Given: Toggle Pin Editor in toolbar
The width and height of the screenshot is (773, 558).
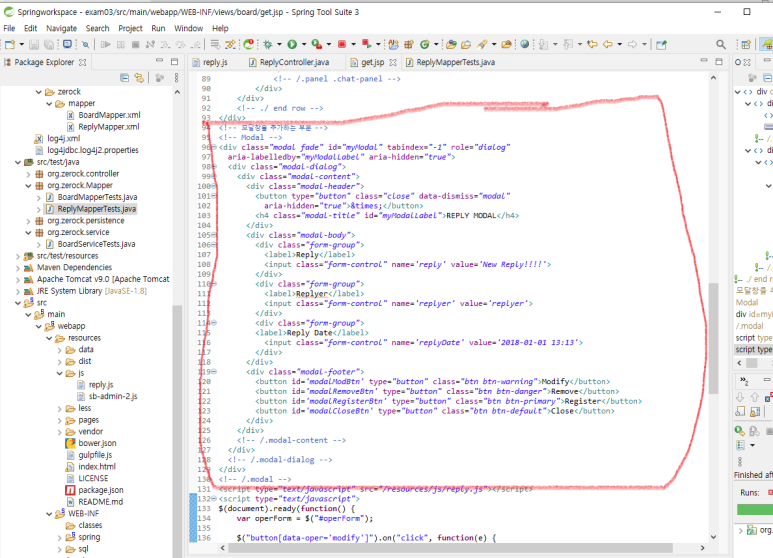Looking at the screenshot, I should (661, 44).
